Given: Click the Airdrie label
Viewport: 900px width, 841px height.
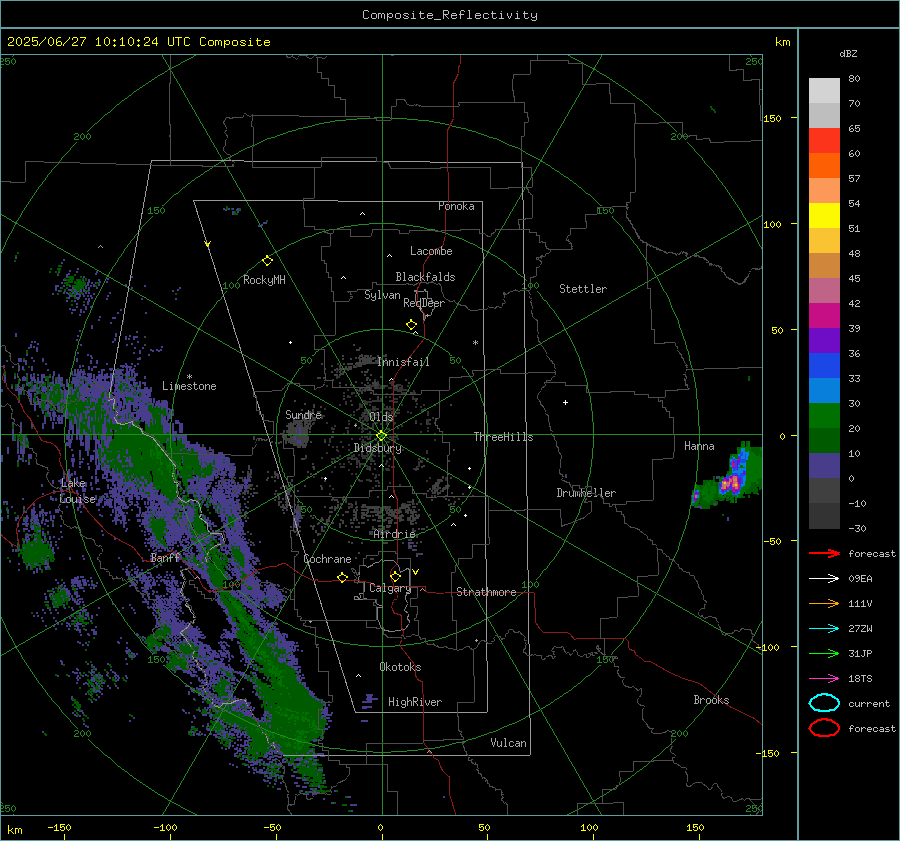Looking at the screenshot, I should click(394, 534).
